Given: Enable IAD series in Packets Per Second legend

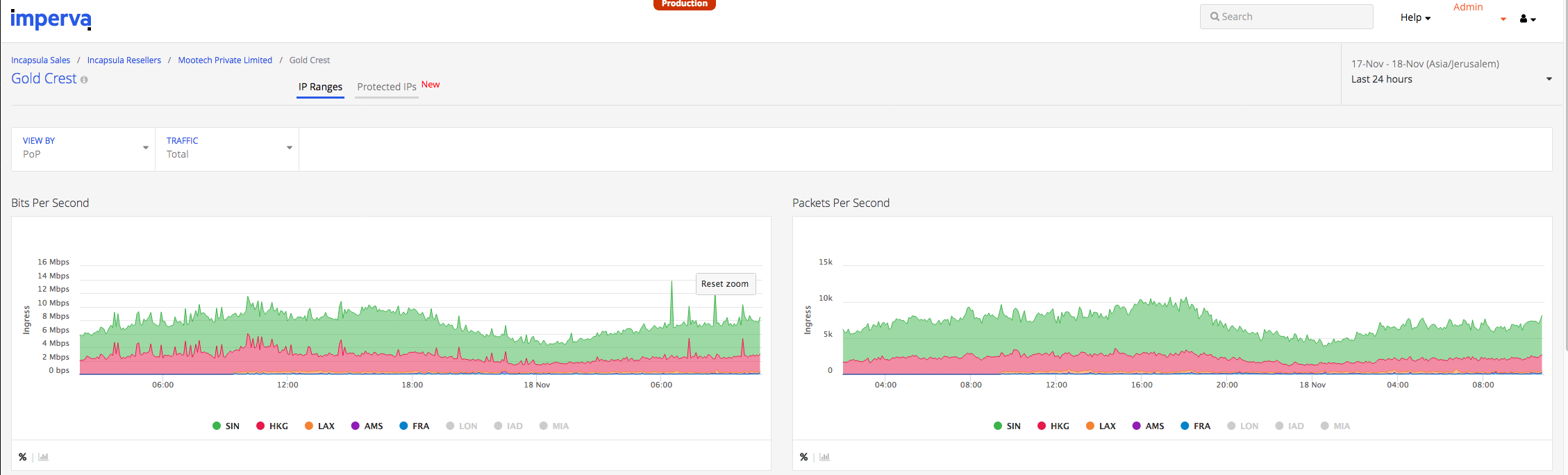Looking at the screenshot, I should point(1290,426).
